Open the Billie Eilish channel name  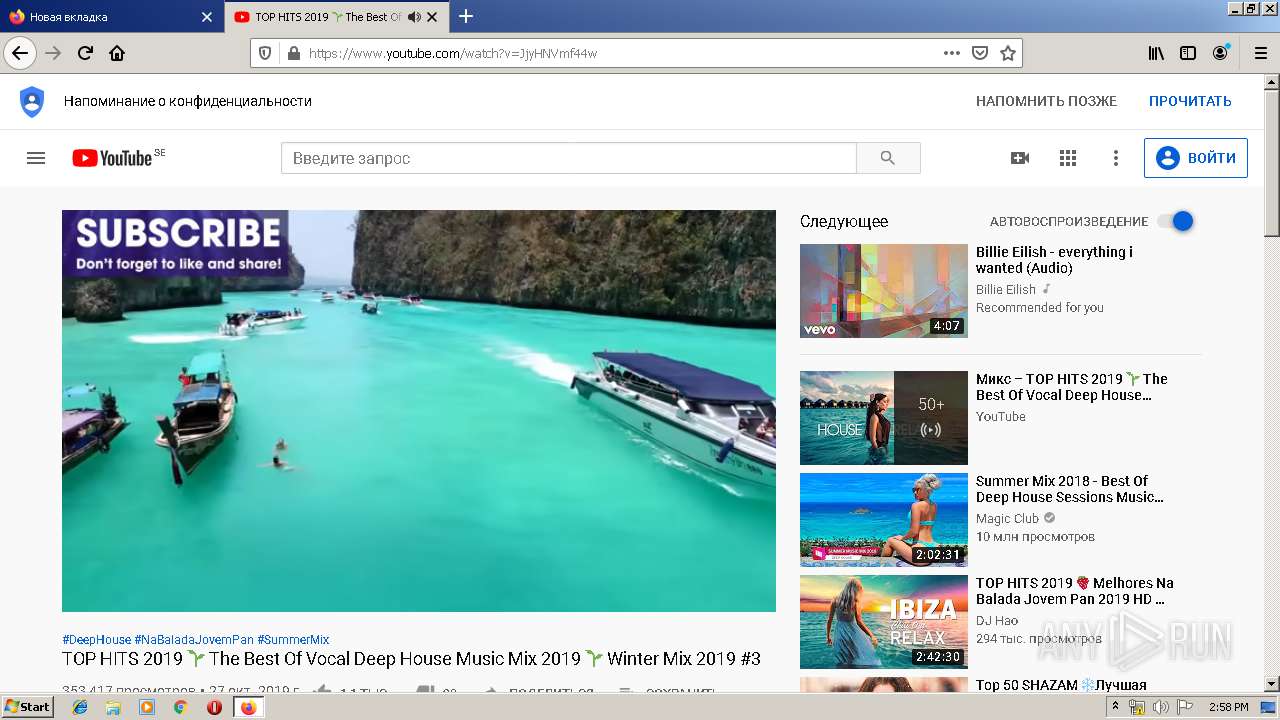click(x=1006, y=289)
